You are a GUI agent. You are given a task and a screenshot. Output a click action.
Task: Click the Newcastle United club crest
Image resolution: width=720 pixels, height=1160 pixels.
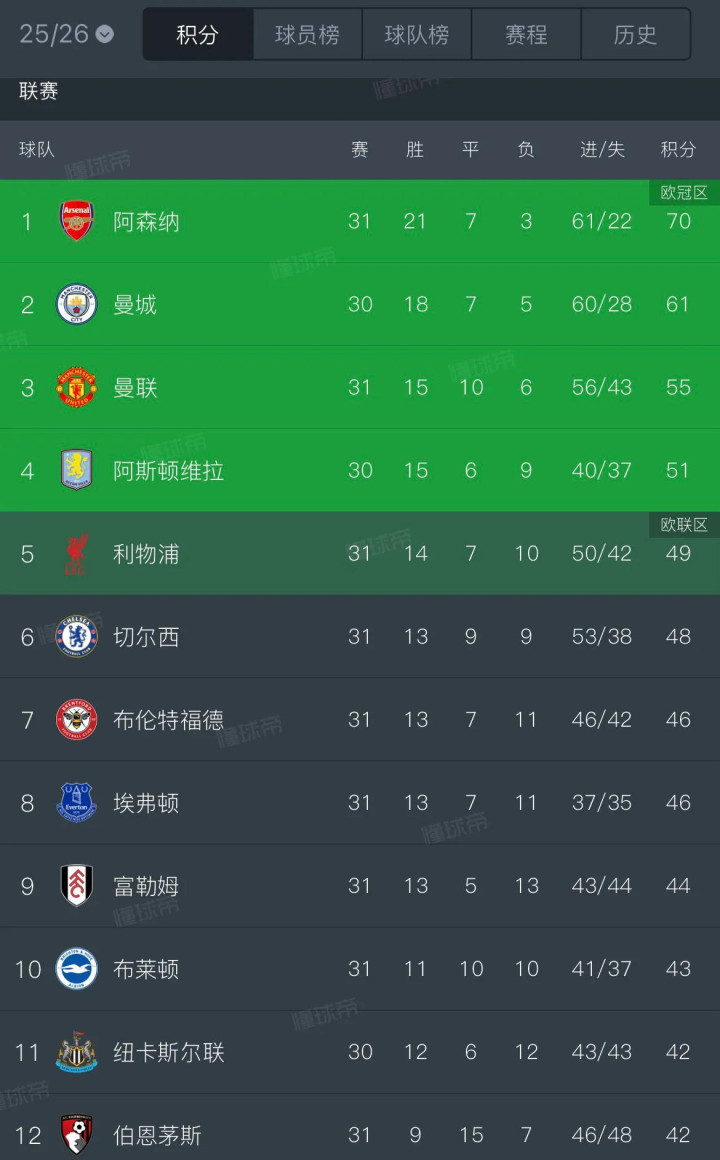tap(77, 1052)
